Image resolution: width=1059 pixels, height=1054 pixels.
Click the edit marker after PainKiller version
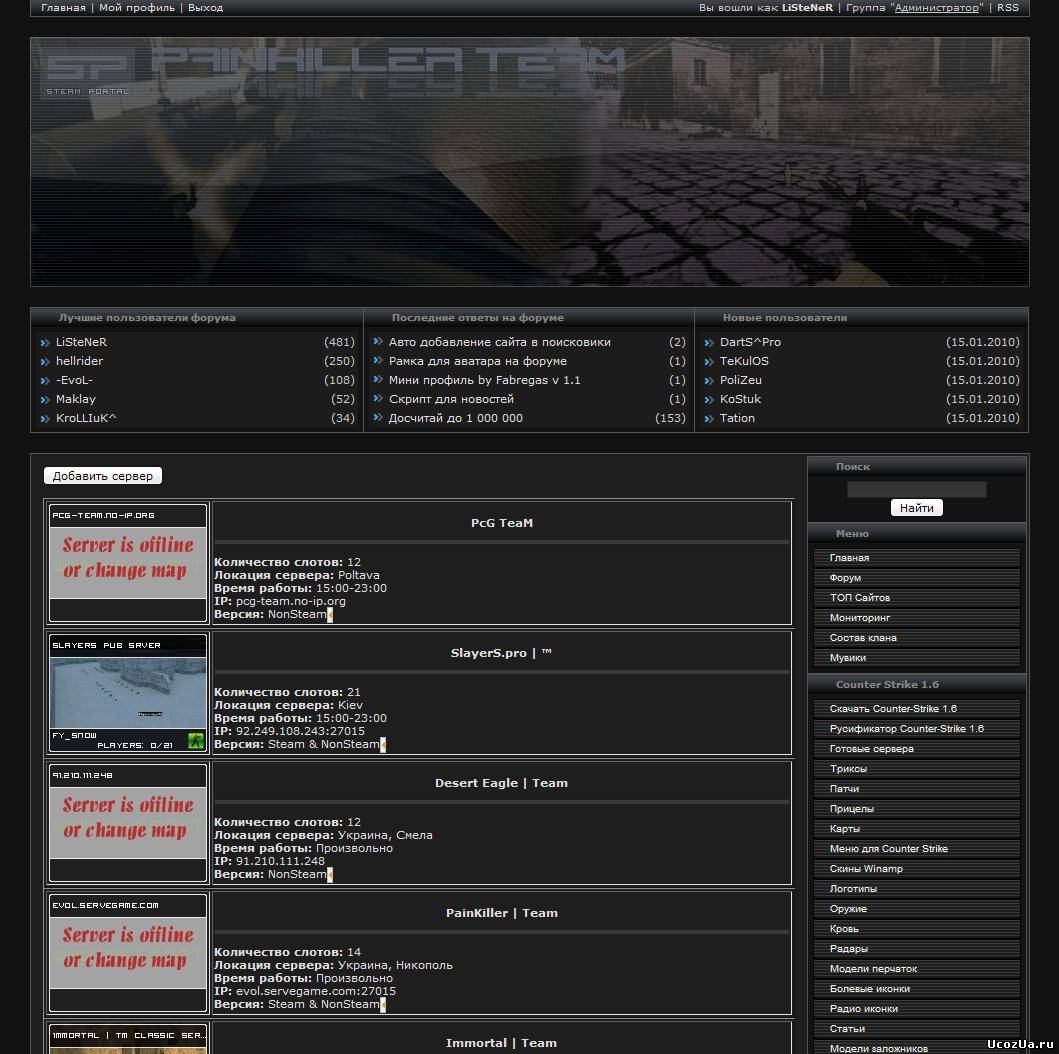click(x=383, y=1005)
